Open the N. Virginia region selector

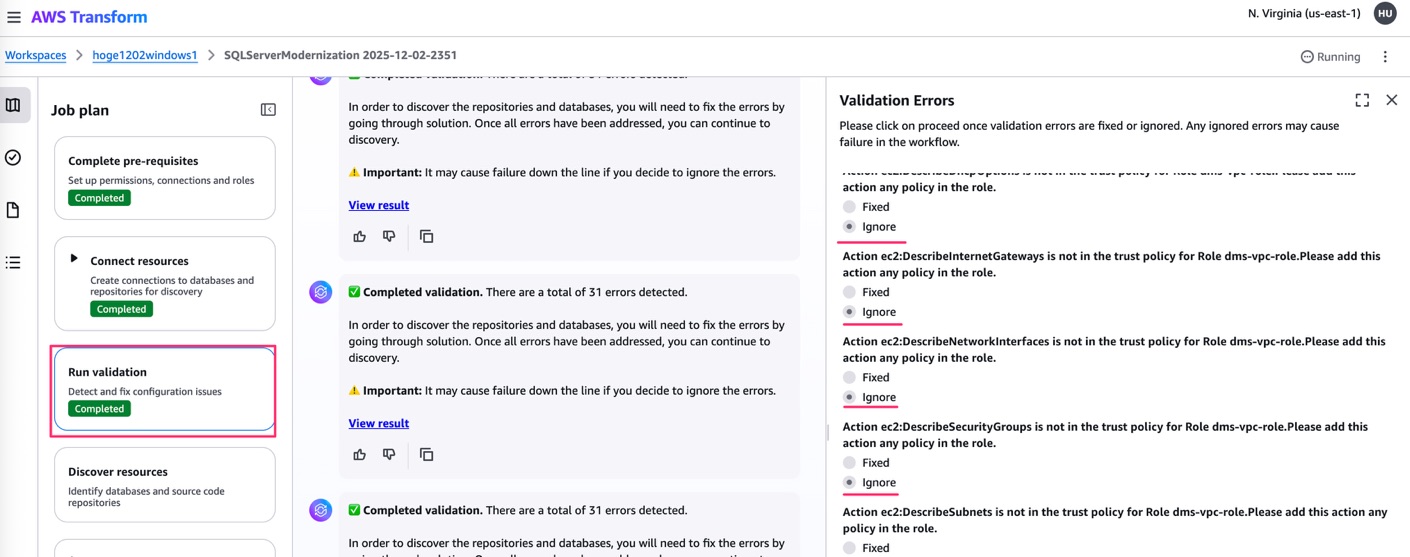pyautogui.click(x=1304, y=14)
